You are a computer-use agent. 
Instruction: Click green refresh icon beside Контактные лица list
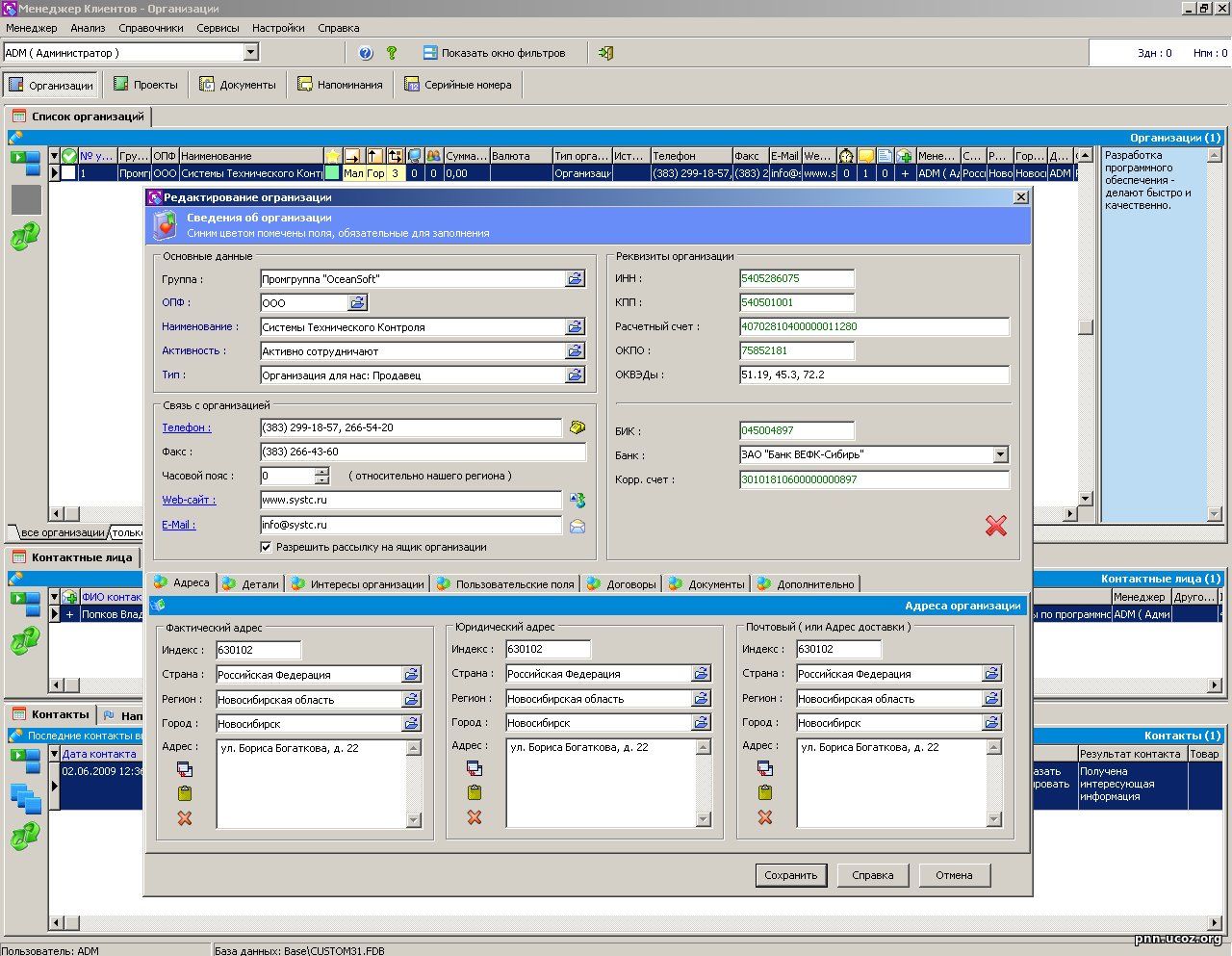coord(25,643)
